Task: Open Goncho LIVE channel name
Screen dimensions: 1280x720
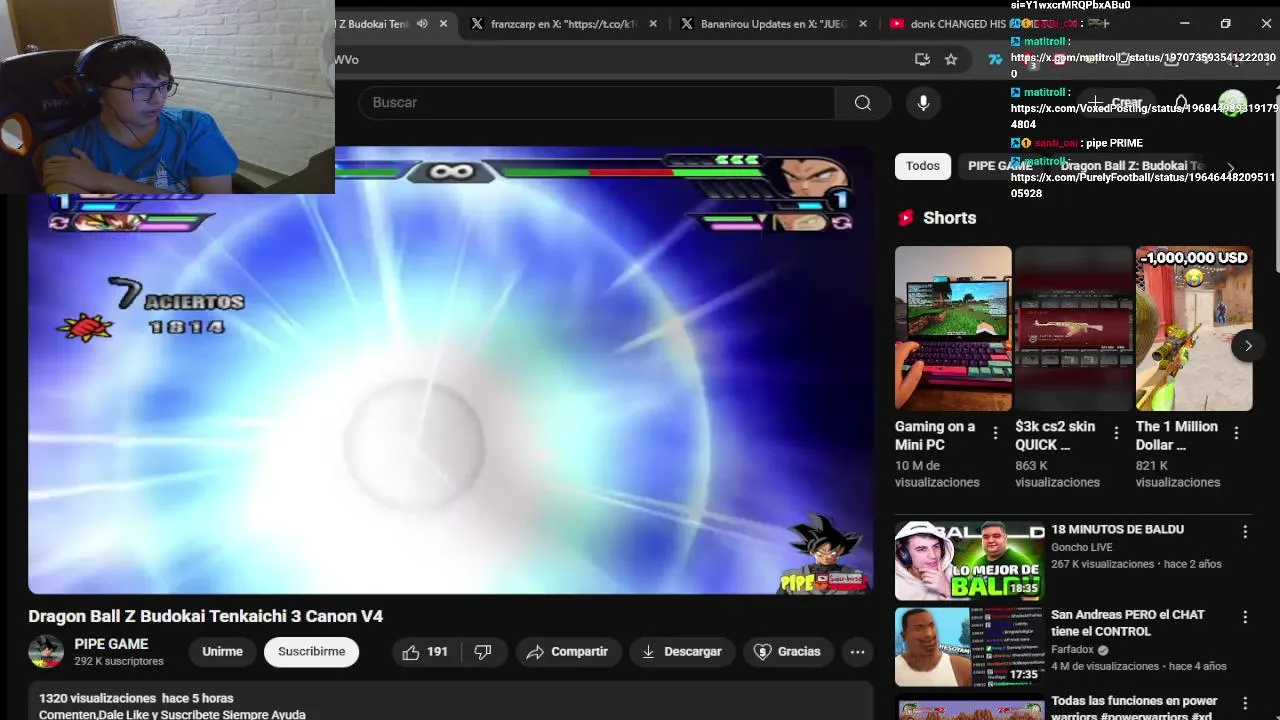Action: pyautogui.click(x=1084, y=547)
